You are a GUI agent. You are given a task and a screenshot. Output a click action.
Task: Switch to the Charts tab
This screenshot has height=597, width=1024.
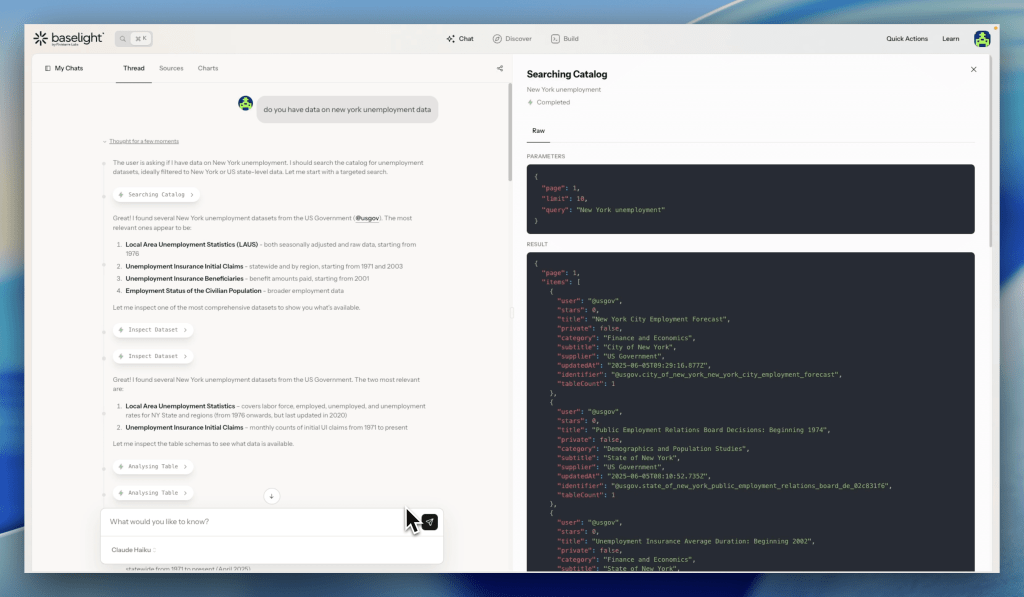[208, 68]
